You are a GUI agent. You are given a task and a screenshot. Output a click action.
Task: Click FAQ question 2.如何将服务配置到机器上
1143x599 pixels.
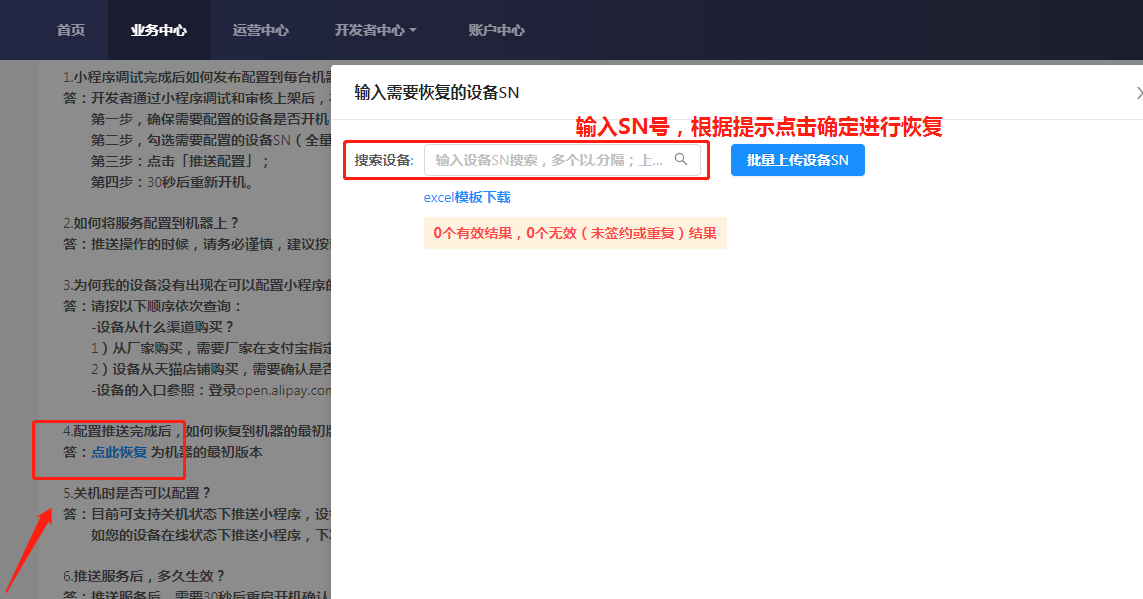[150, 223]
